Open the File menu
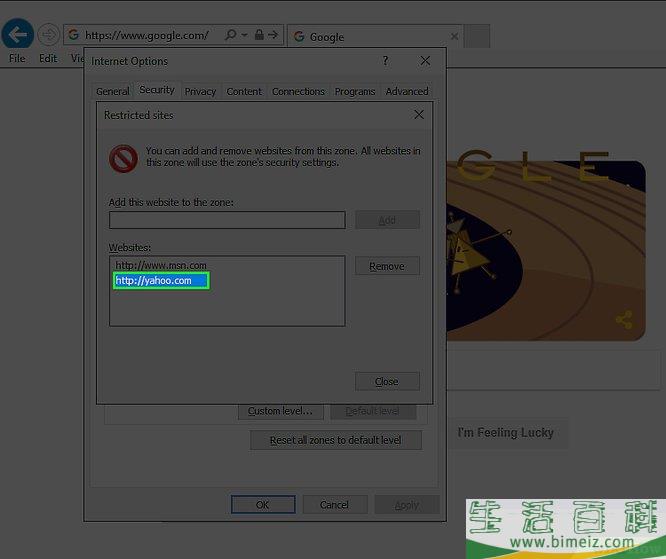This screenshot has width=666, height=559. pyautogui.click(x=17, y=58)
